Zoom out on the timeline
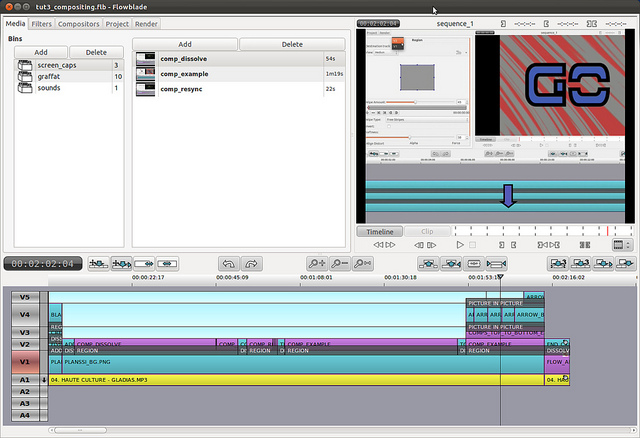Viewport: 640px width, 438px height. 338,263
